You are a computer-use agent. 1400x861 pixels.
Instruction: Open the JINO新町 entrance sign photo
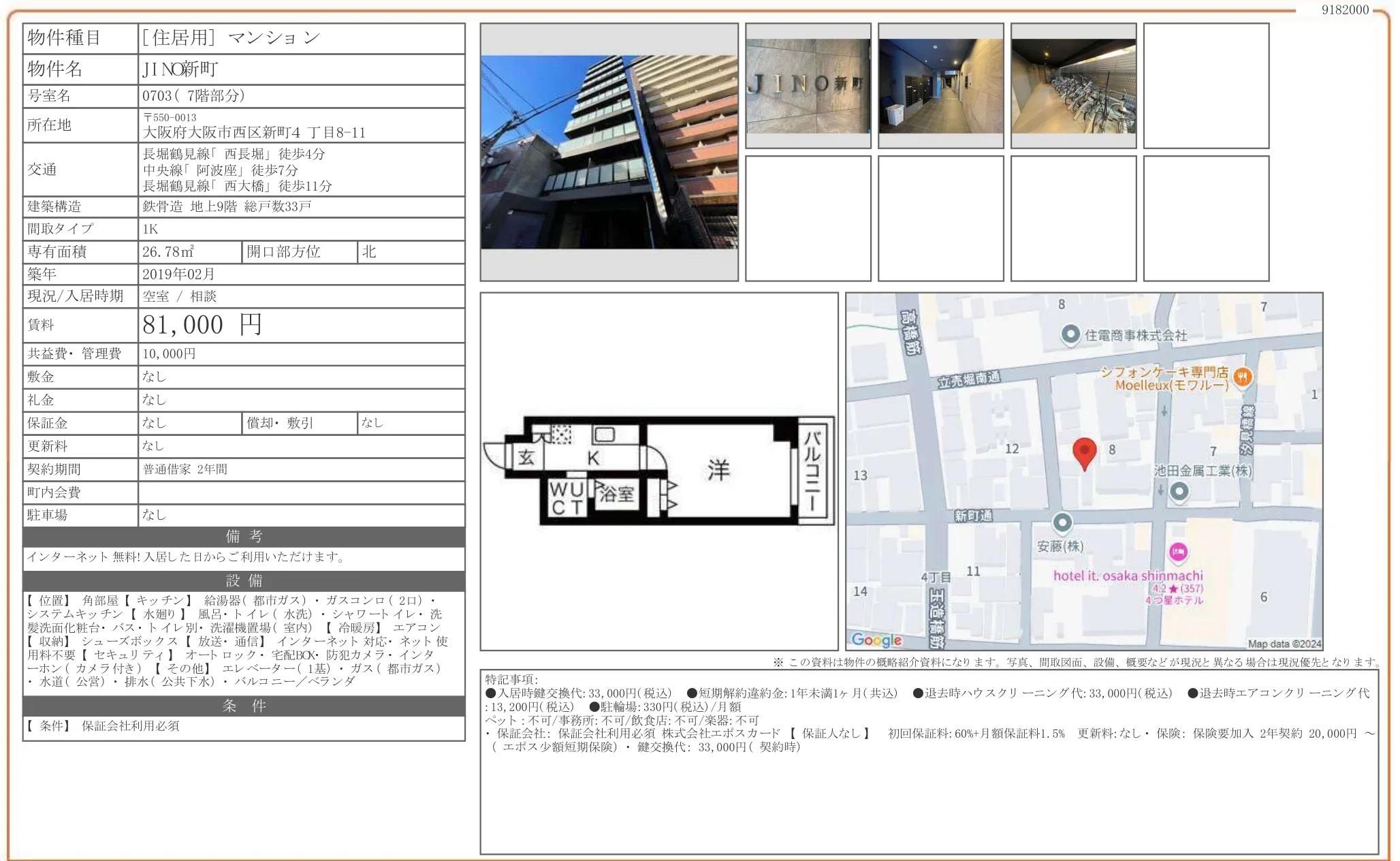coord(808,85)
